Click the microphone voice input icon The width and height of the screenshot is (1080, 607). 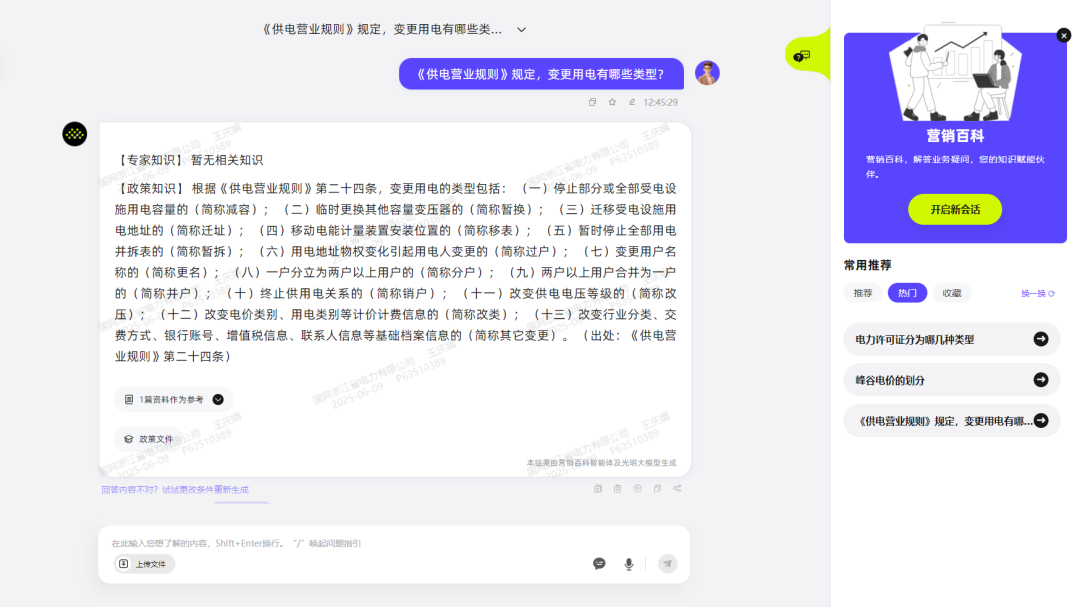[629, 564]
